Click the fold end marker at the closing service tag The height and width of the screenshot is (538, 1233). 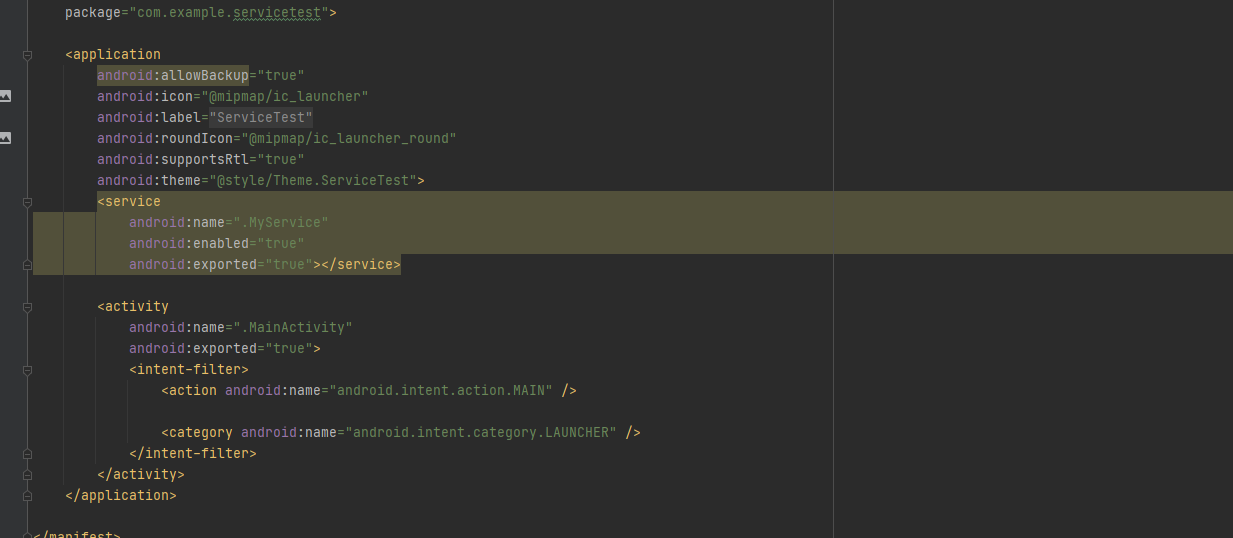click(x=27, y=265)
